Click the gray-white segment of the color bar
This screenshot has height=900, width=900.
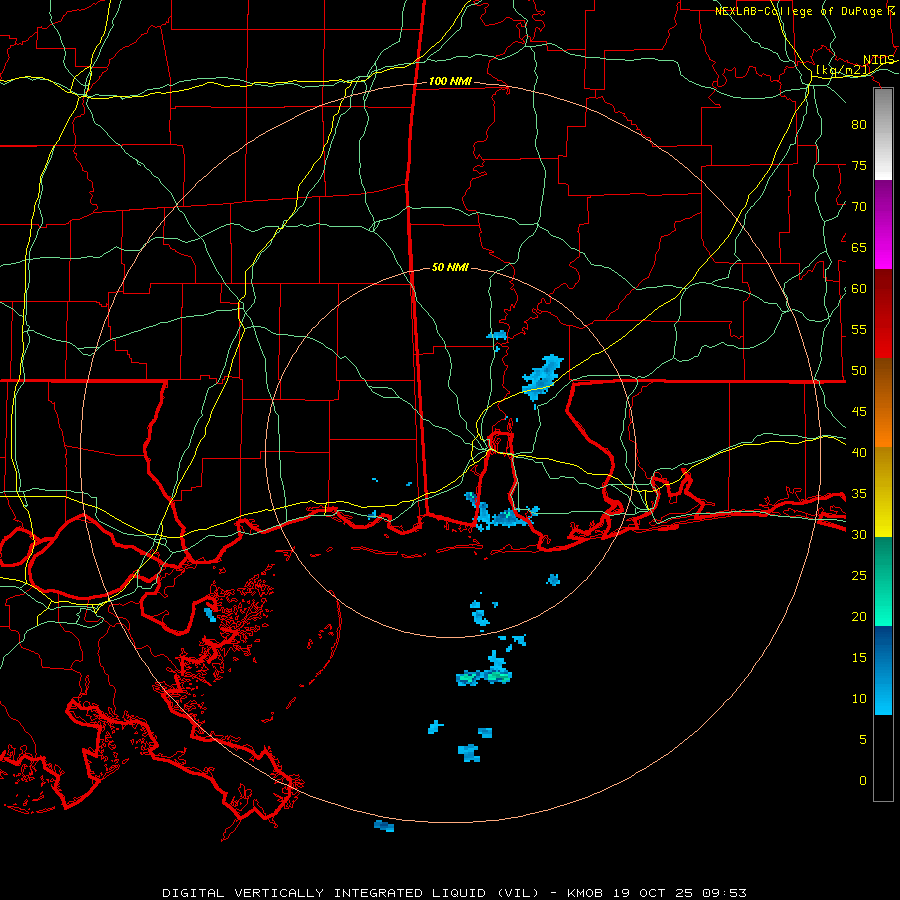coord(883,134)
